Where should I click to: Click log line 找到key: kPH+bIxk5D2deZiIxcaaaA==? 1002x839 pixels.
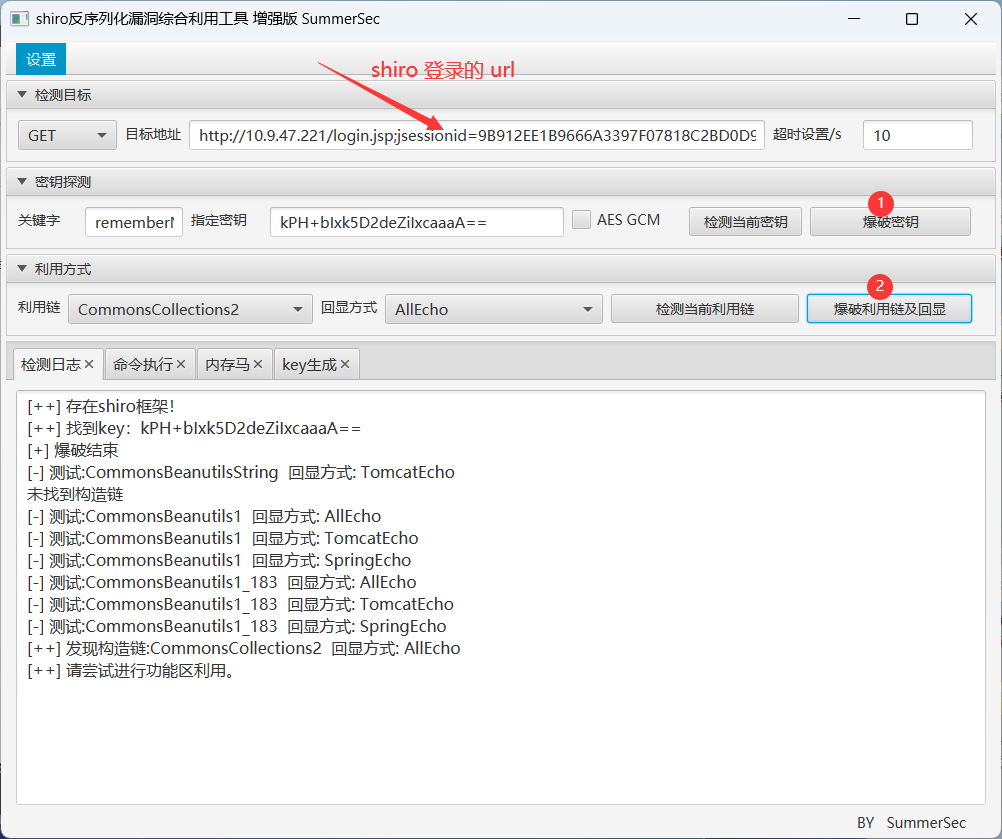click(x=194, y=428)
